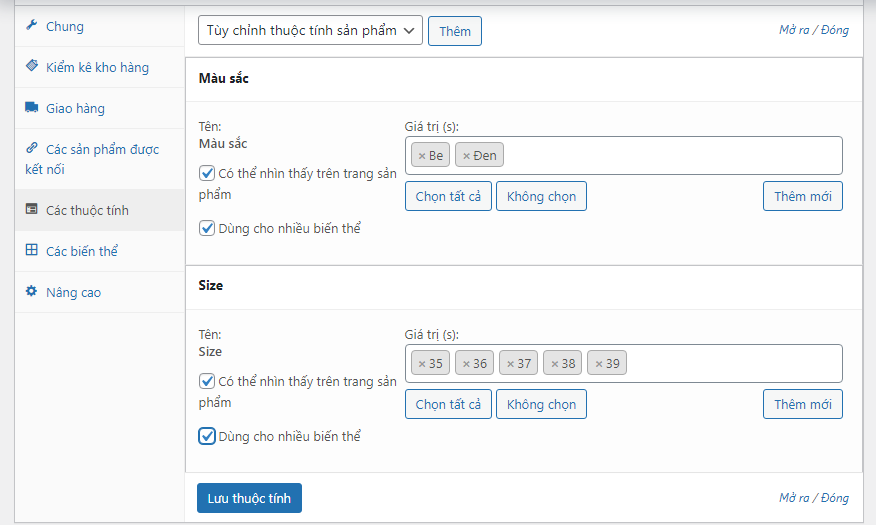Remove the Đen color value tag

coord(466,156)
